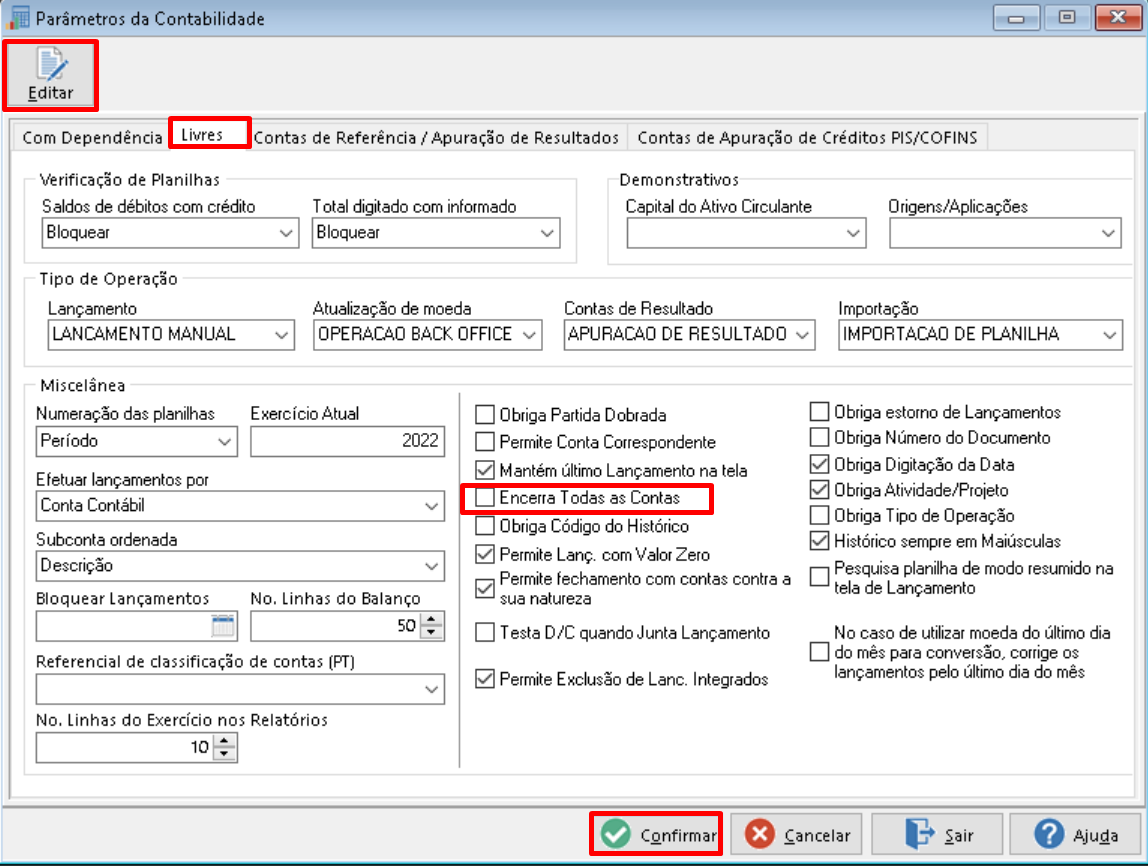Uncheck Mantém último Lançamento na tela
The height and width of the screenshot is (866, 1148).
click(485, 470)
